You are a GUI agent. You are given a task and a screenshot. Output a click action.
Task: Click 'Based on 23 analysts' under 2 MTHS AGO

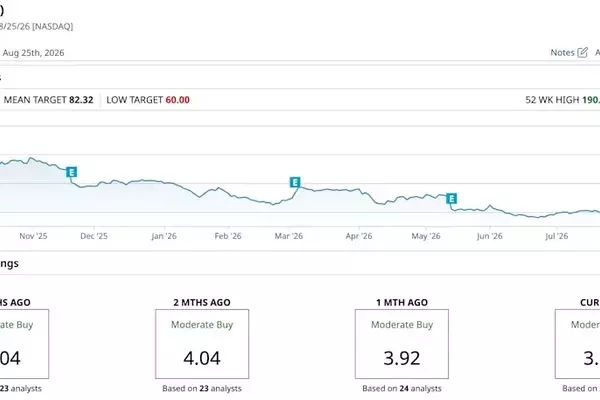pos(202,389)
